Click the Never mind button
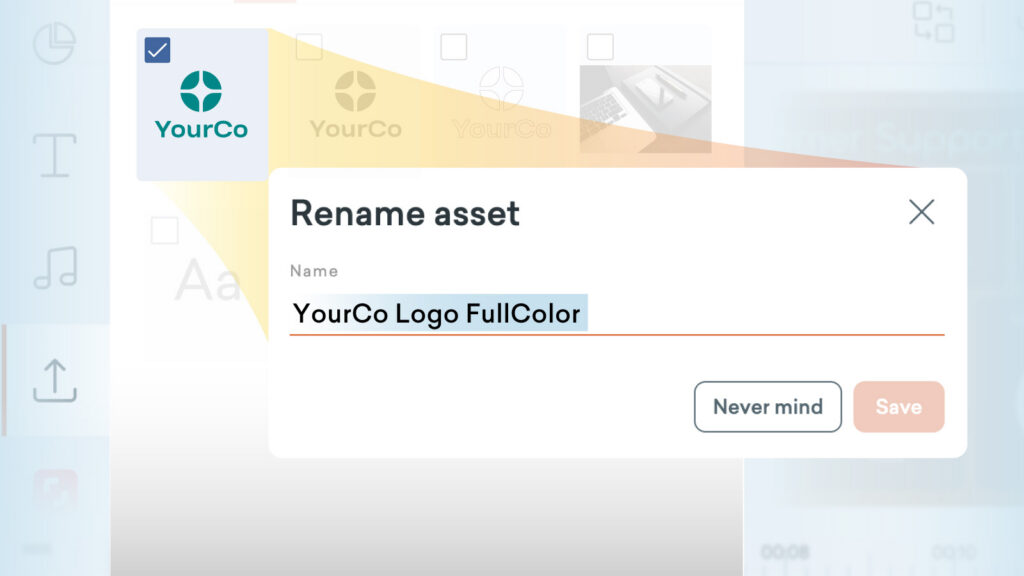The height and width of the screenshot is (576, 1024). click(x=768, y=407)
